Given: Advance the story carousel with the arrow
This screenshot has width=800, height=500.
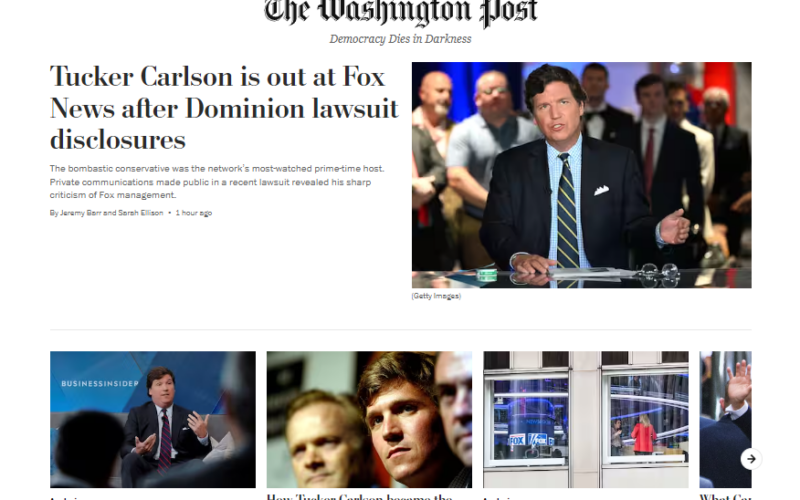Looking at the screenshot, I should tap(751, 459).
